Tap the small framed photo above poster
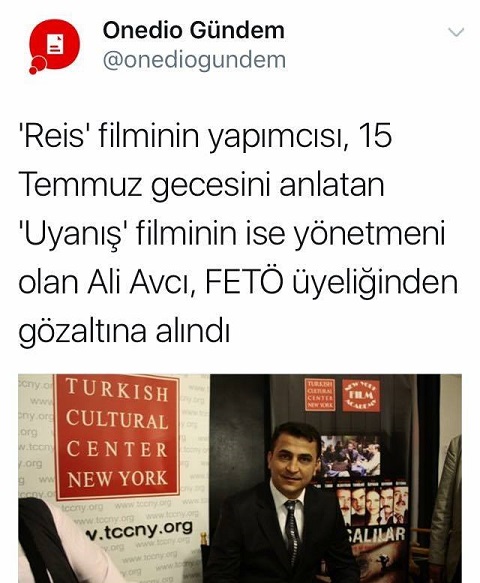This screenshot has height=583, width=480. coord(350,457)
